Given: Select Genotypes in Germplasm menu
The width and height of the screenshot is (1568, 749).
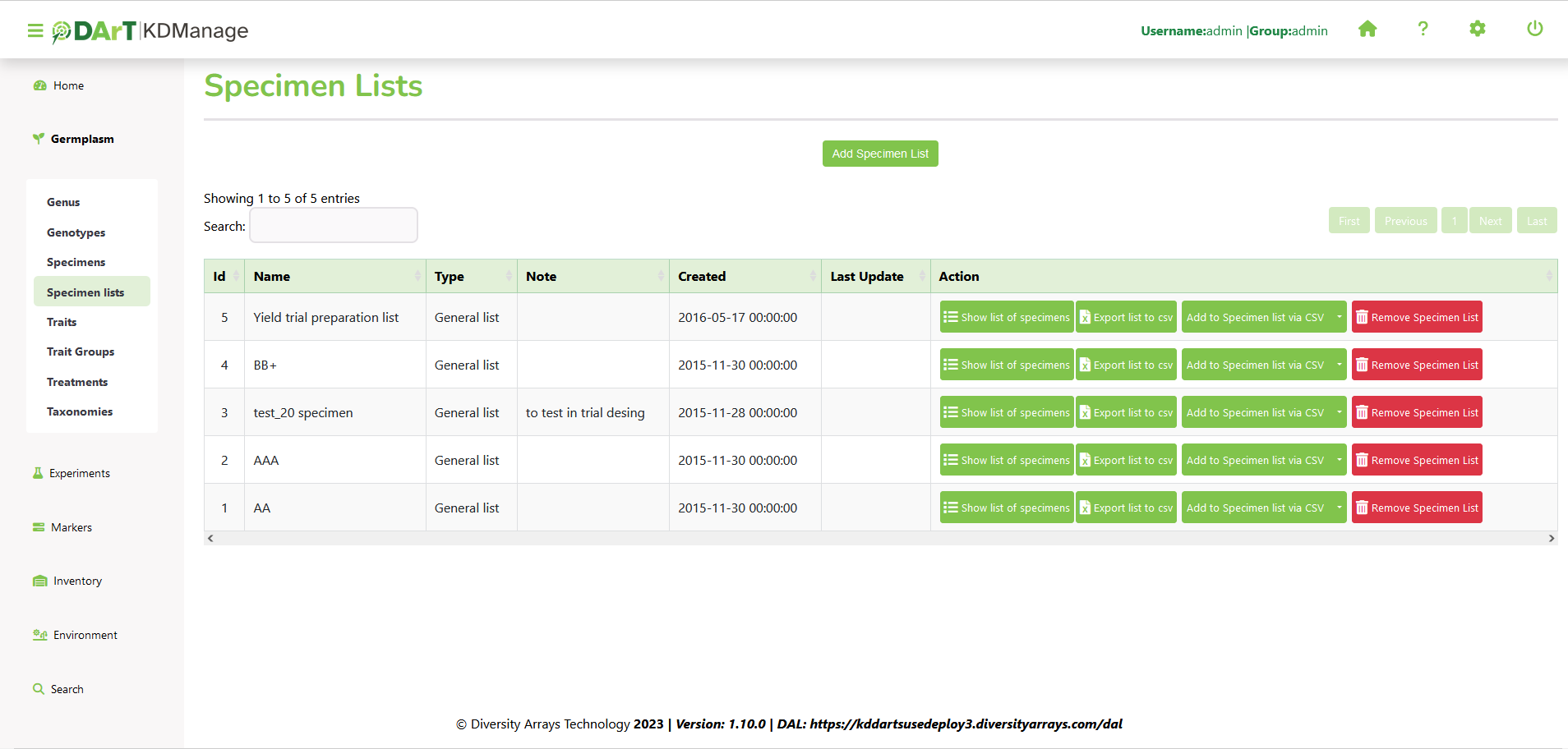Looking at the screenshot, I should (76, 232).
